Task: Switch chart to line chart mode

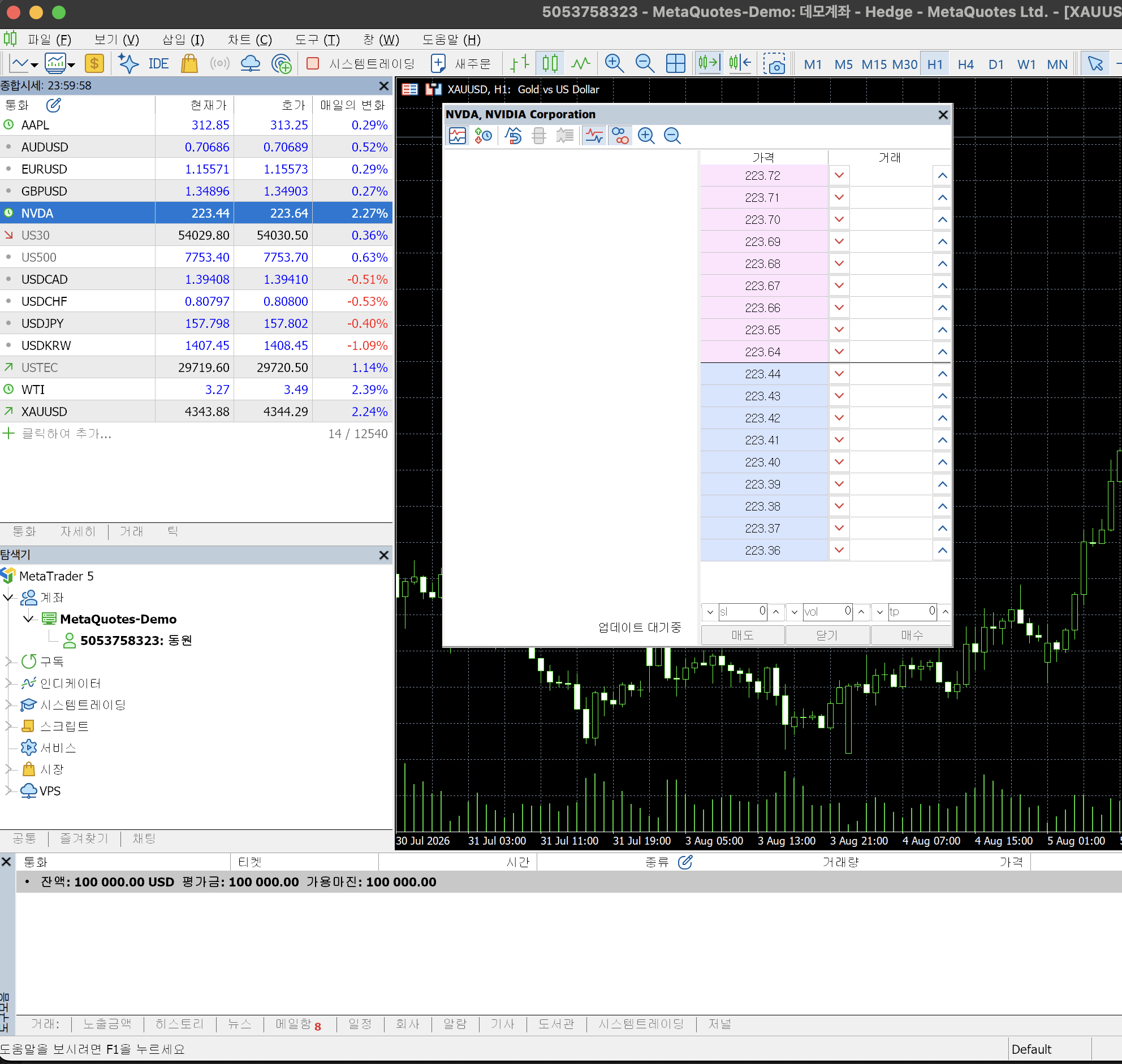Action: point(581,63)
